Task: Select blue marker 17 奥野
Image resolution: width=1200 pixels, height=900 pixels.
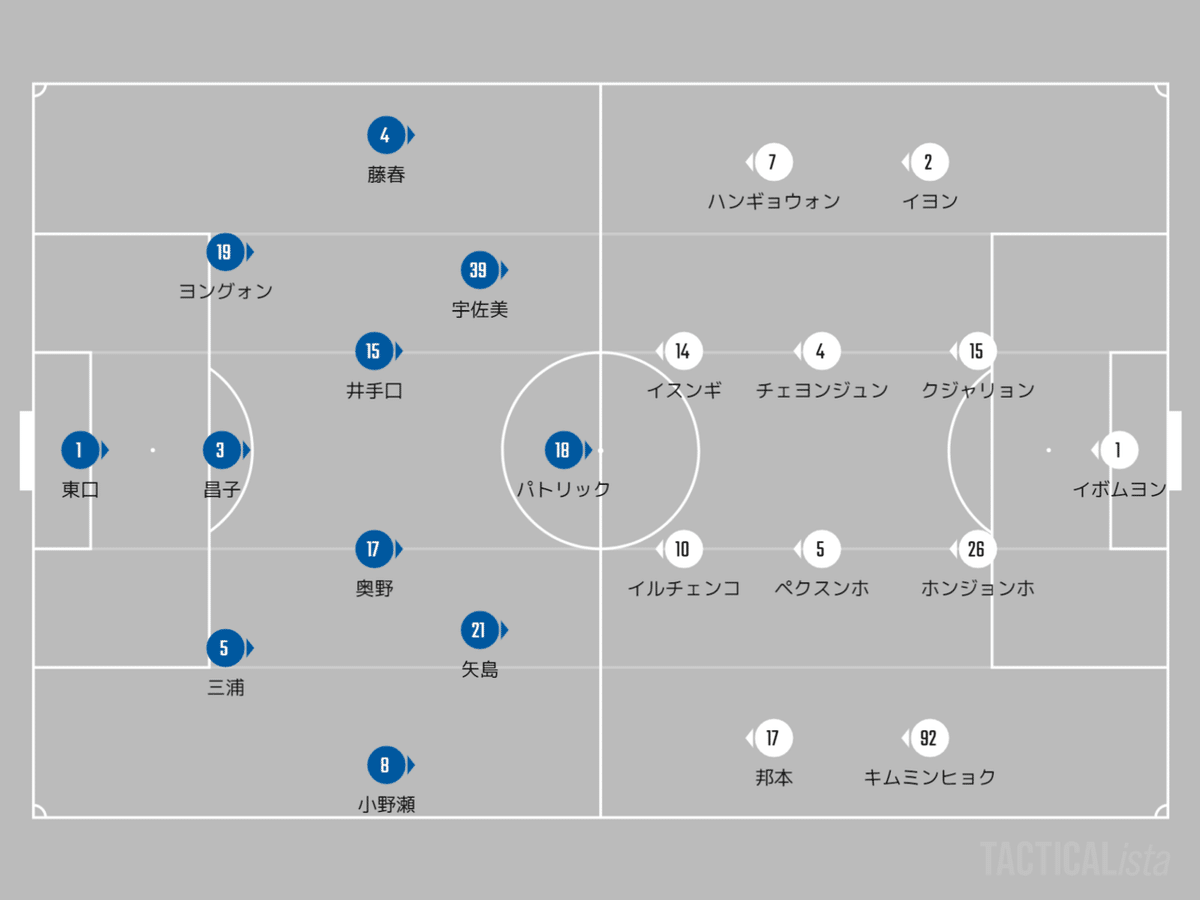Action: click(x=373, y=549)
